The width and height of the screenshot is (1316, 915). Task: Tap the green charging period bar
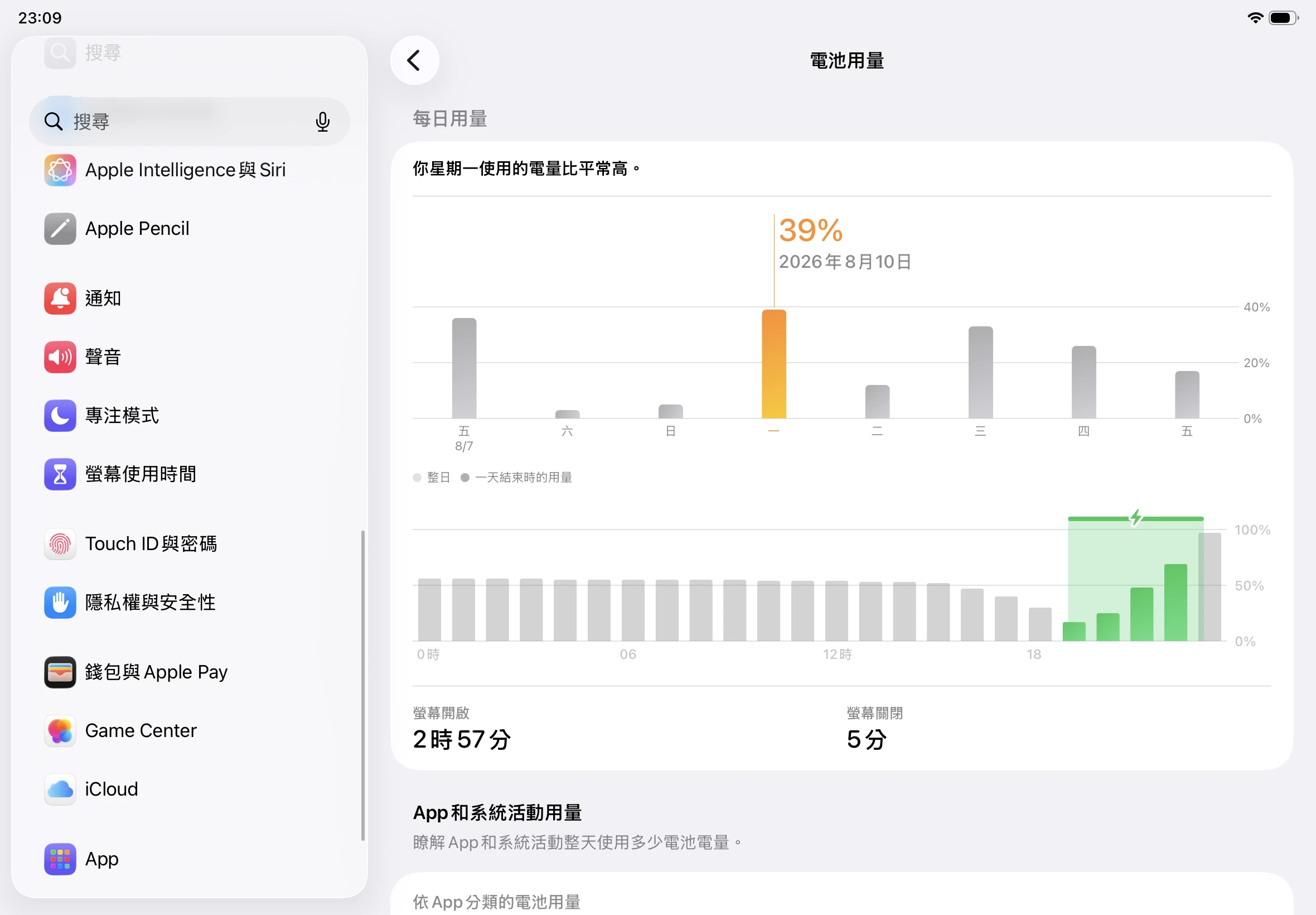[1135, 519]
